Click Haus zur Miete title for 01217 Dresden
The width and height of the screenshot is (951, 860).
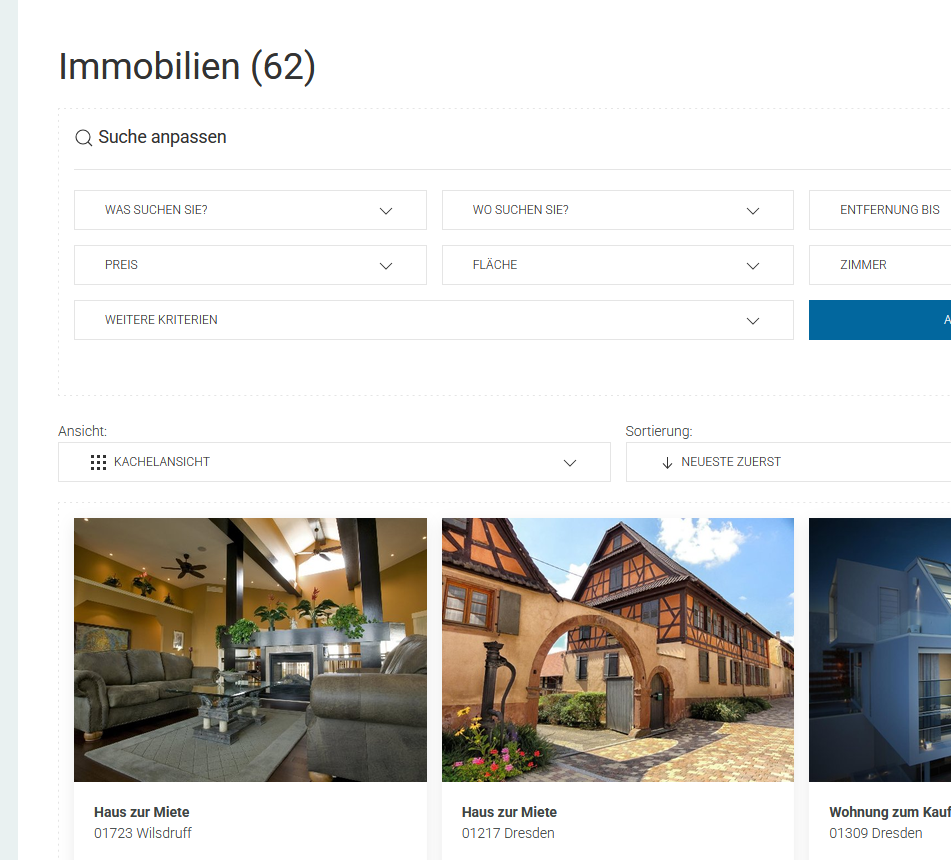(x=509, y=812)
